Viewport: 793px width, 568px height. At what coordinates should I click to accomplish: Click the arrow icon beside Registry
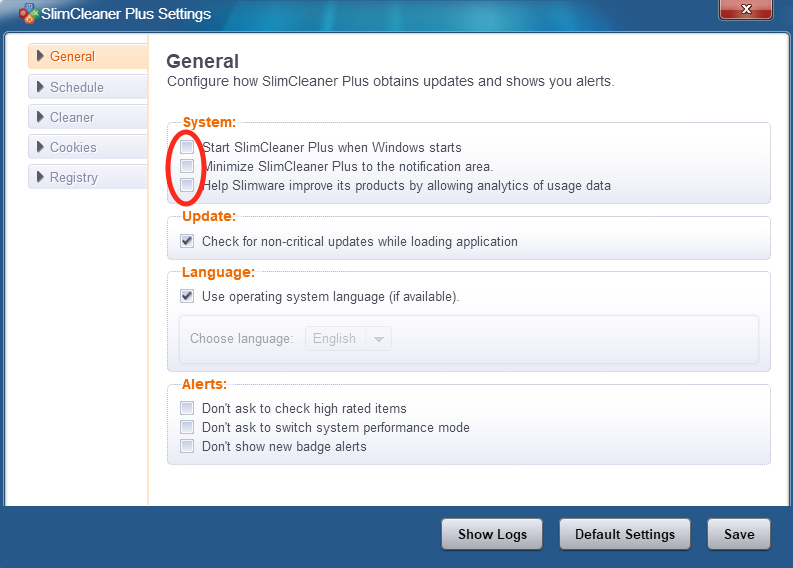point(41,177)
